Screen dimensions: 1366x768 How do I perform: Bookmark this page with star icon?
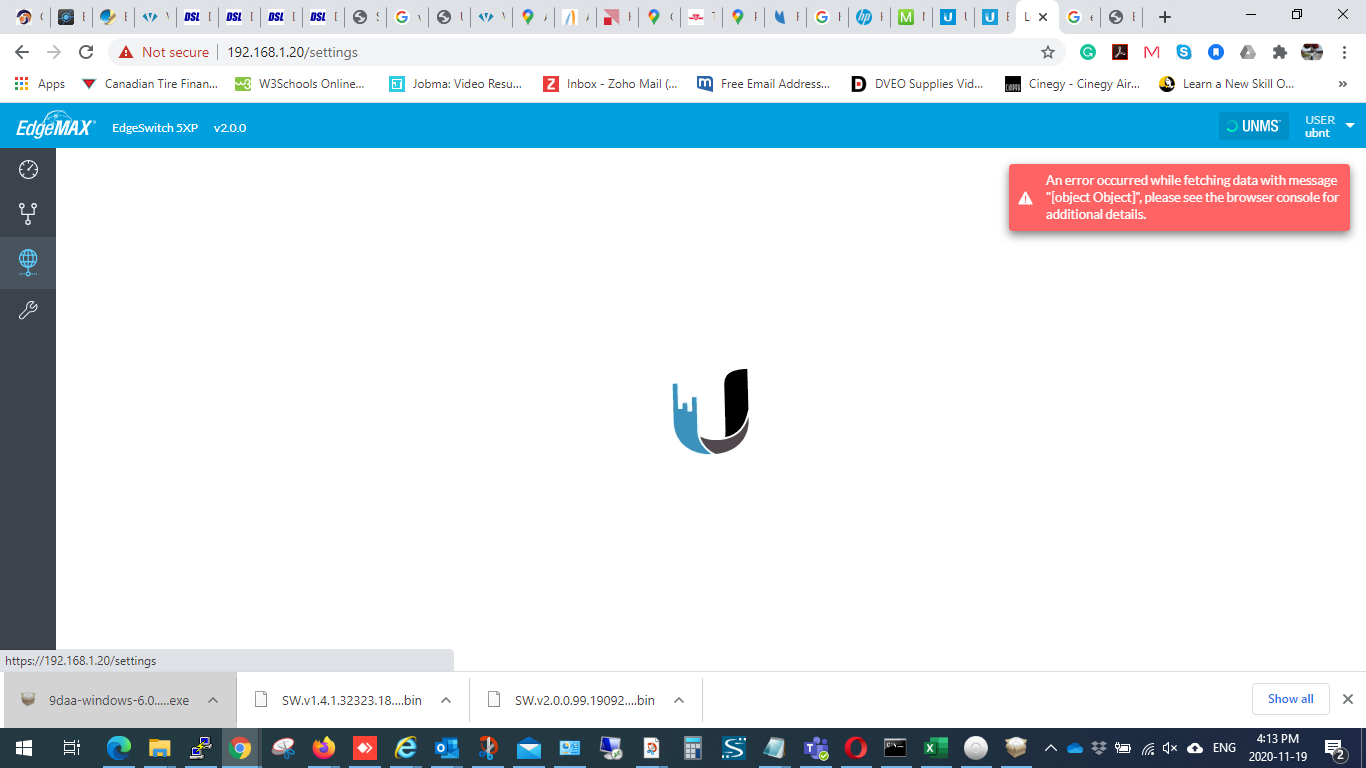click(1047, 52)
